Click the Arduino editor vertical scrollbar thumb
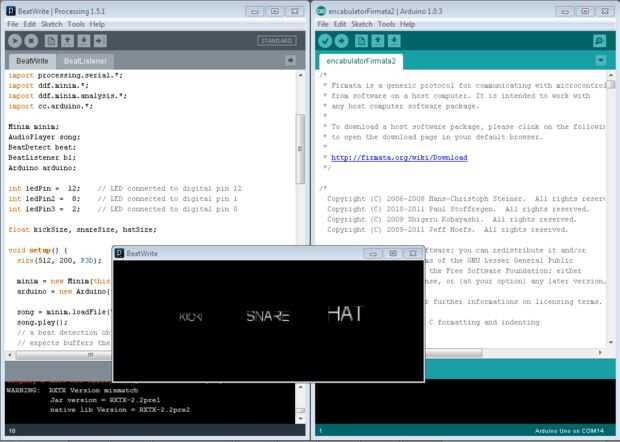 pos(611,84)
